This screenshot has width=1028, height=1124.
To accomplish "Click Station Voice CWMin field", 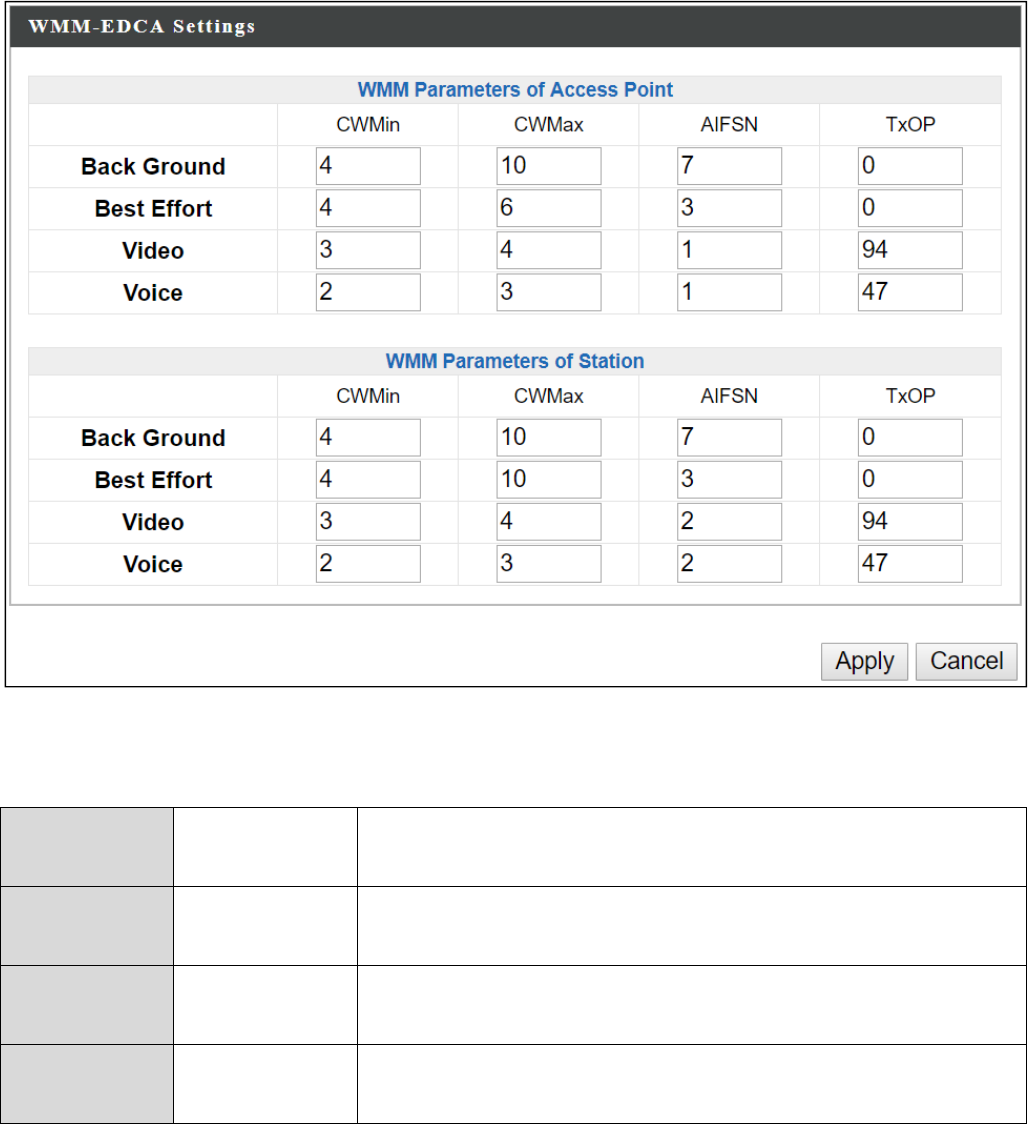I will click(x=368, y=564).
